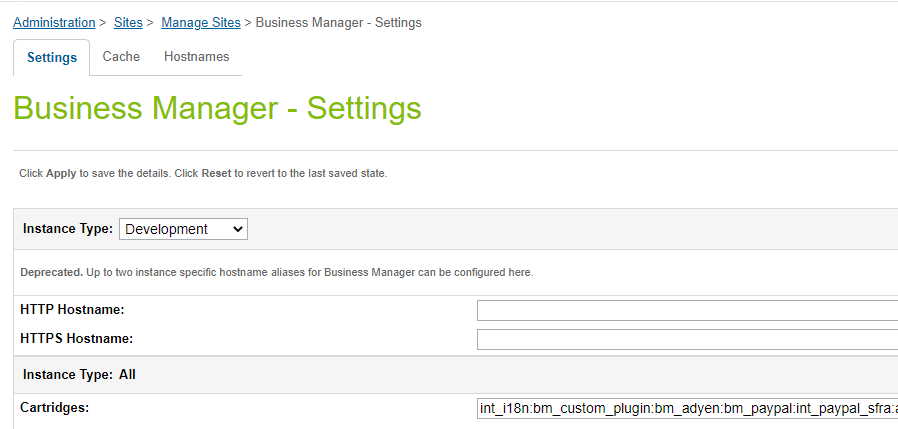898x429 pixels.
Task: Click the Deprecated hostname aliases notice
Action: pyautogui.click(x=277, y=273)
